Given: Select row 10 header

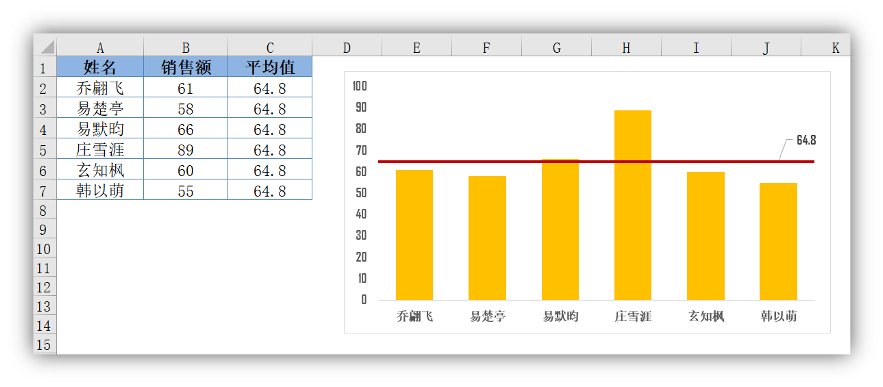Looking at the screenshot, I should pos(45,248).
